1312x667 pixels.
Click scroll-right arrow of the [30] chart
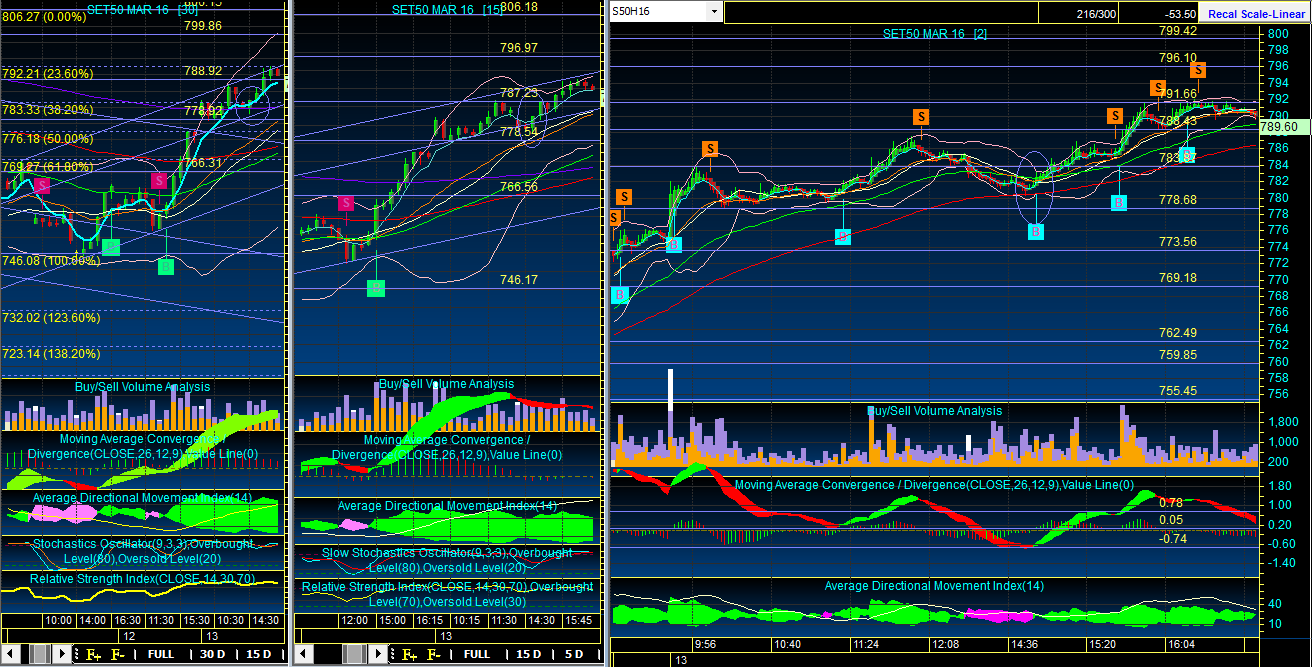point(61,654)
